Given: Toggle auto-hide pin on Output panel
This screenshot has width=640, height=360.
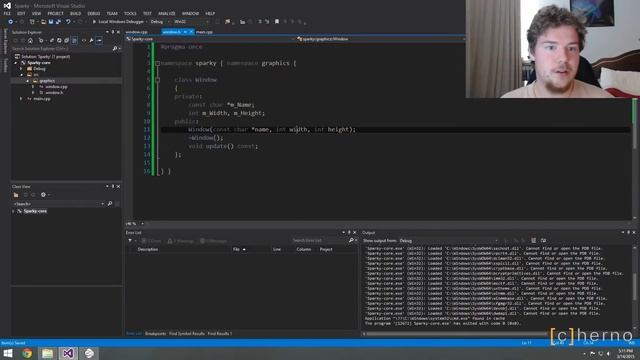Looking at the screenshot, I should (x=629, y=232).
